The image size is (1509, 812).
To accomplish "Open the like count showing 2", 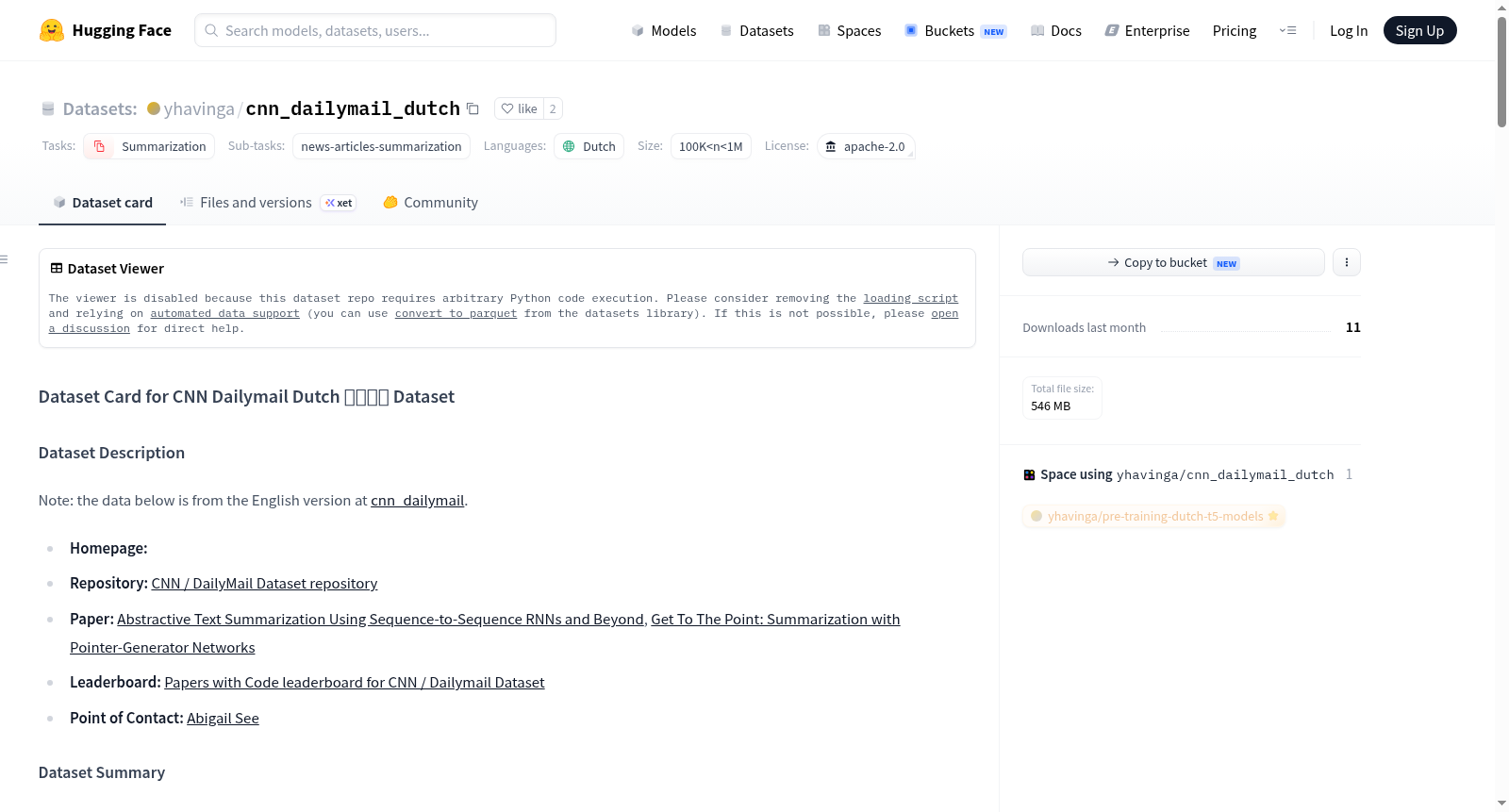I will coord(553,108).
